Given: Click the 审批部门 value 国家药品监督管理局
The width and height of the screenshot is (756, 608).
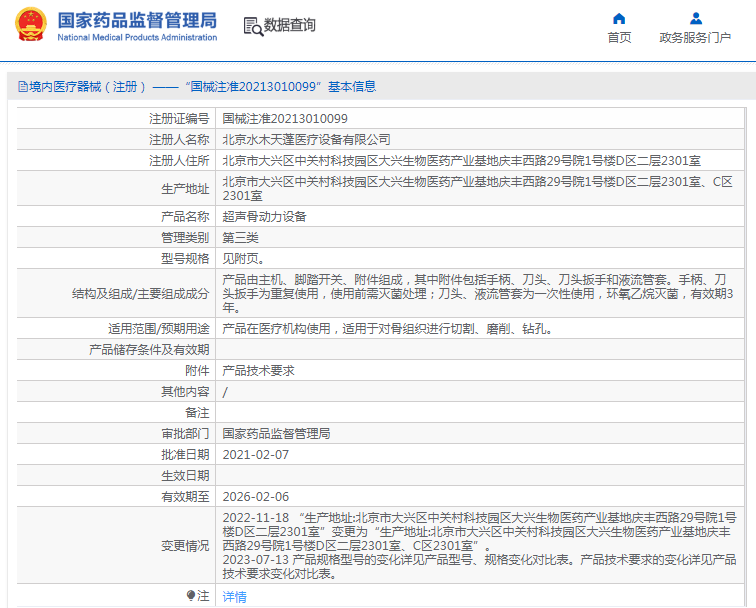Looking at the screenshot, I should 276,434.
